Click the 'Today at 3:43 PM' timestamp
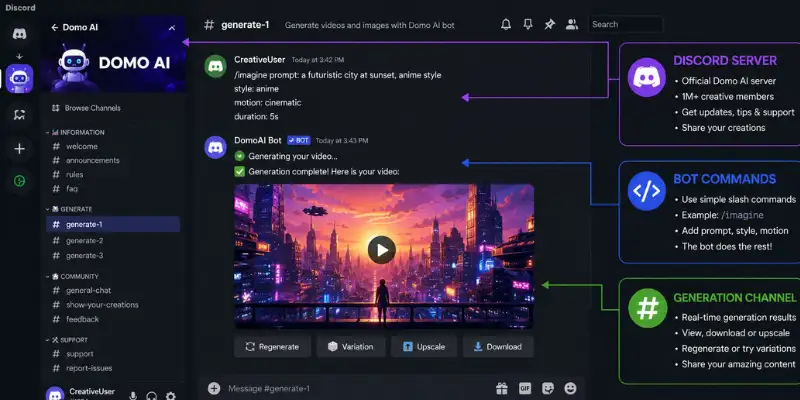 coord(341,141)
